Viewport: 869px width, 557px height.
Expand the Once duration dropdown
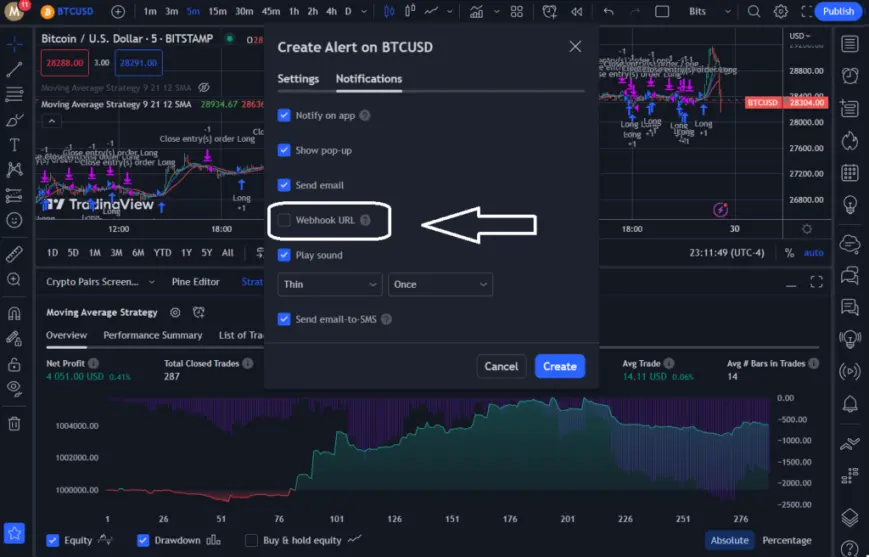tap(440, 284)
